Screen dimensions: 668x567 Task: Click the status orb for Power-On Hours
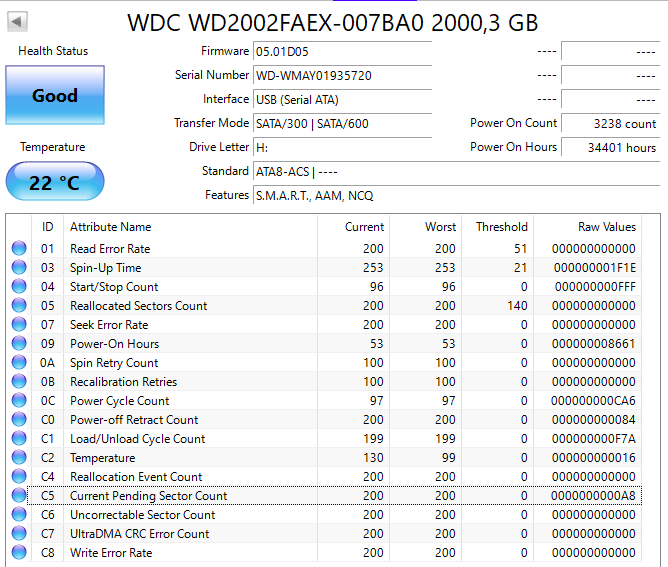tap(19, 344)
